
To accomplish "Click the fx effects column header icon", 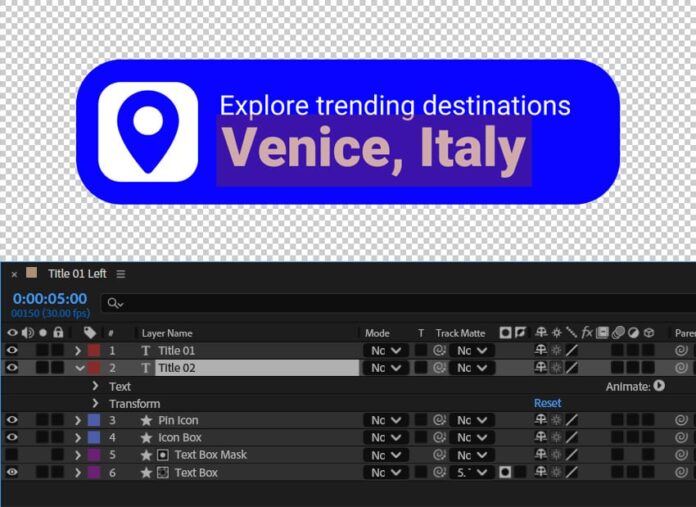I will click(587, 333).
